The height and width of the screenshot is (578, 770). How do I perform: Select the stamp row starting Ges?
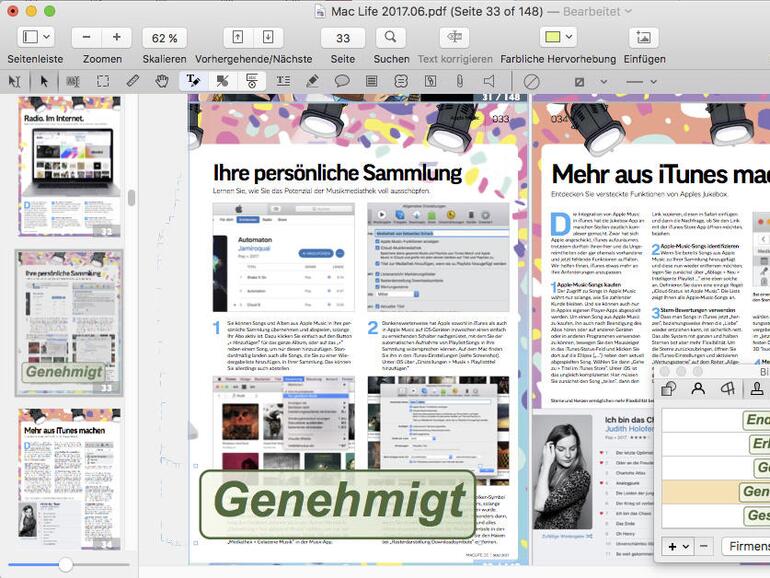(716, 516)
